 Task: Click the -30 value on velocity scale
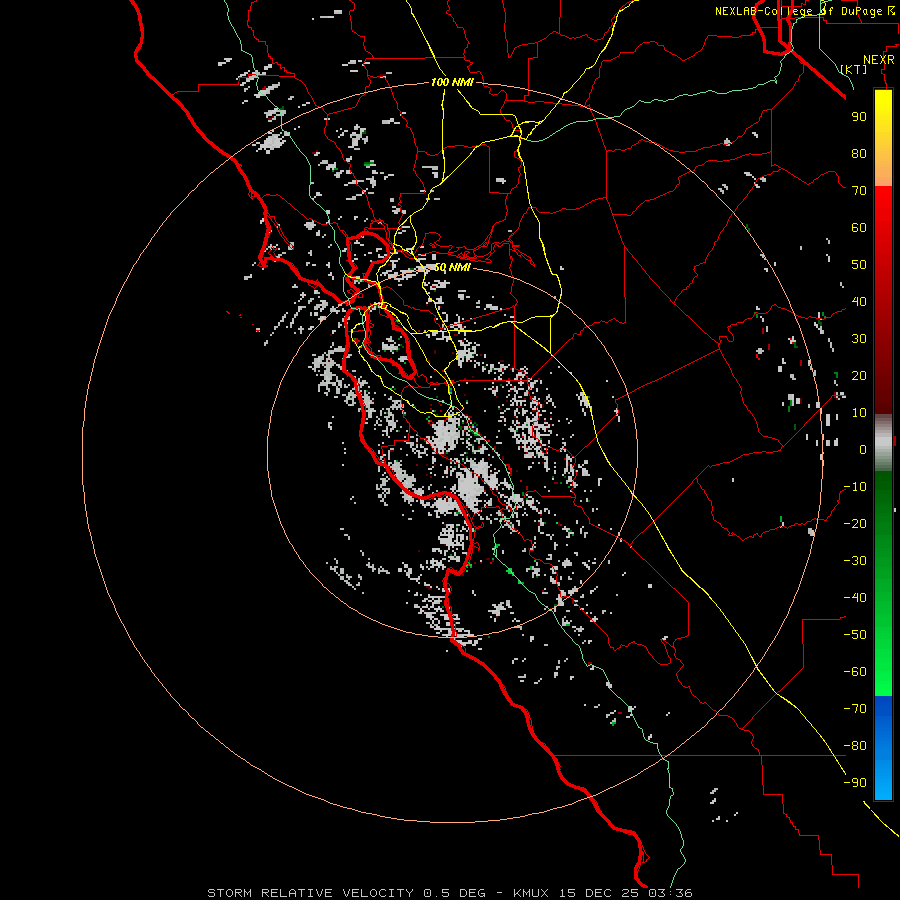click(855, 561)
